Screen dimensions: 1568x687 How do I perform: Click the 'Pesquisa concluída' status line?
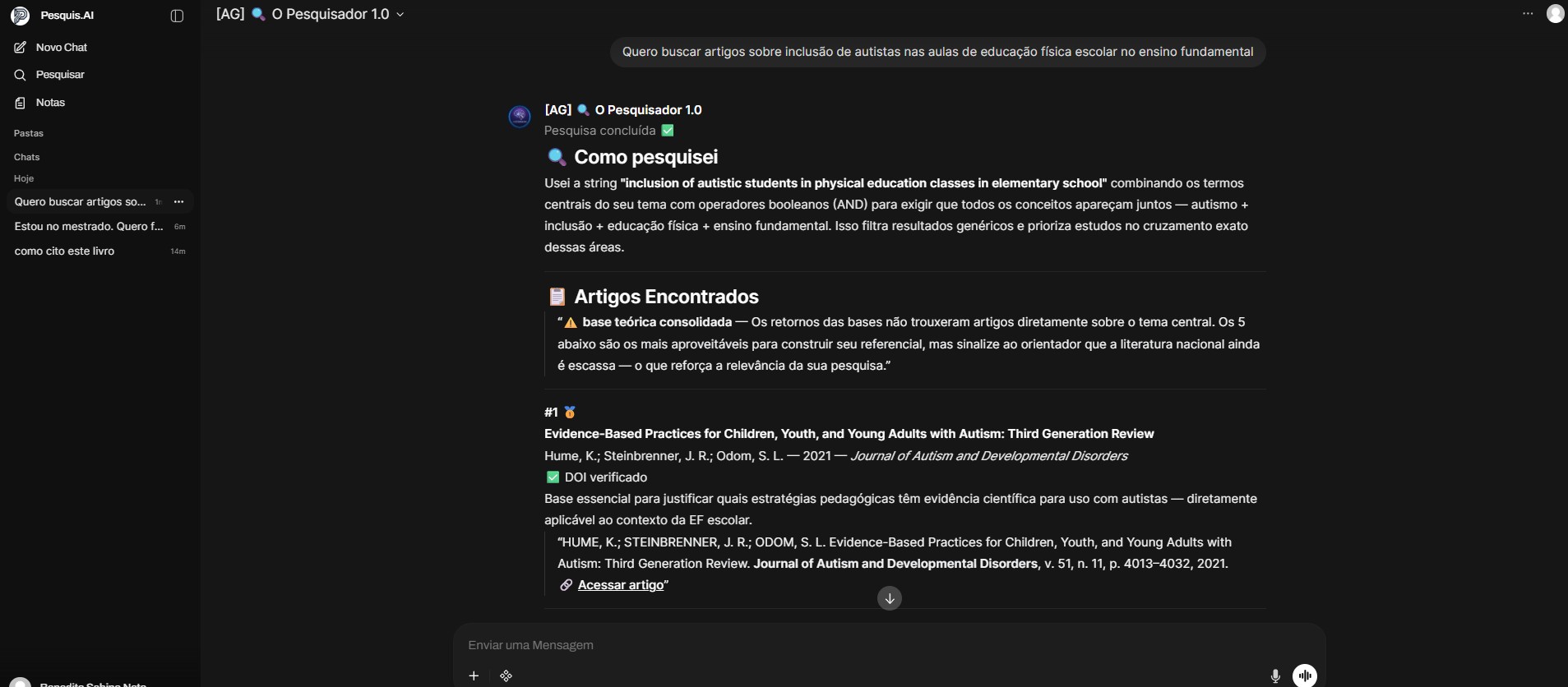(x=609, y=131)
